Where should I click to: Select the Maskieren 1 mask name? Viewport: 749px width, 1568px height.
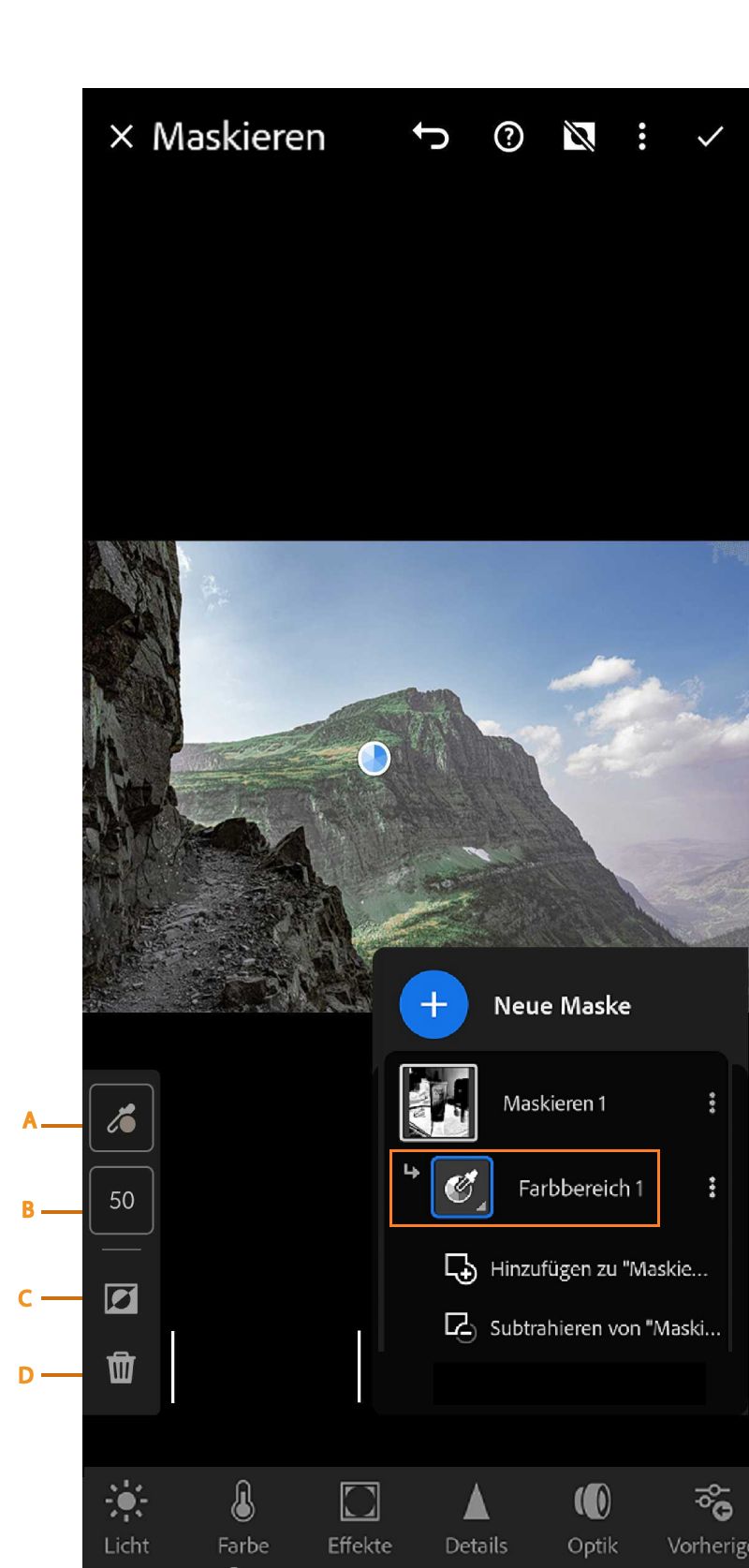click(x=554, y=1103)
